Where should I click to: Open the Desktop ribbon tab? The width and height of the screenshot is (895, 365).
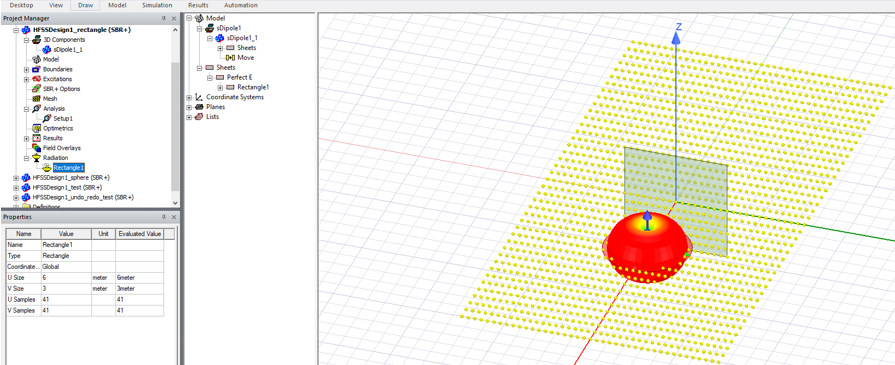coord(21,5)
